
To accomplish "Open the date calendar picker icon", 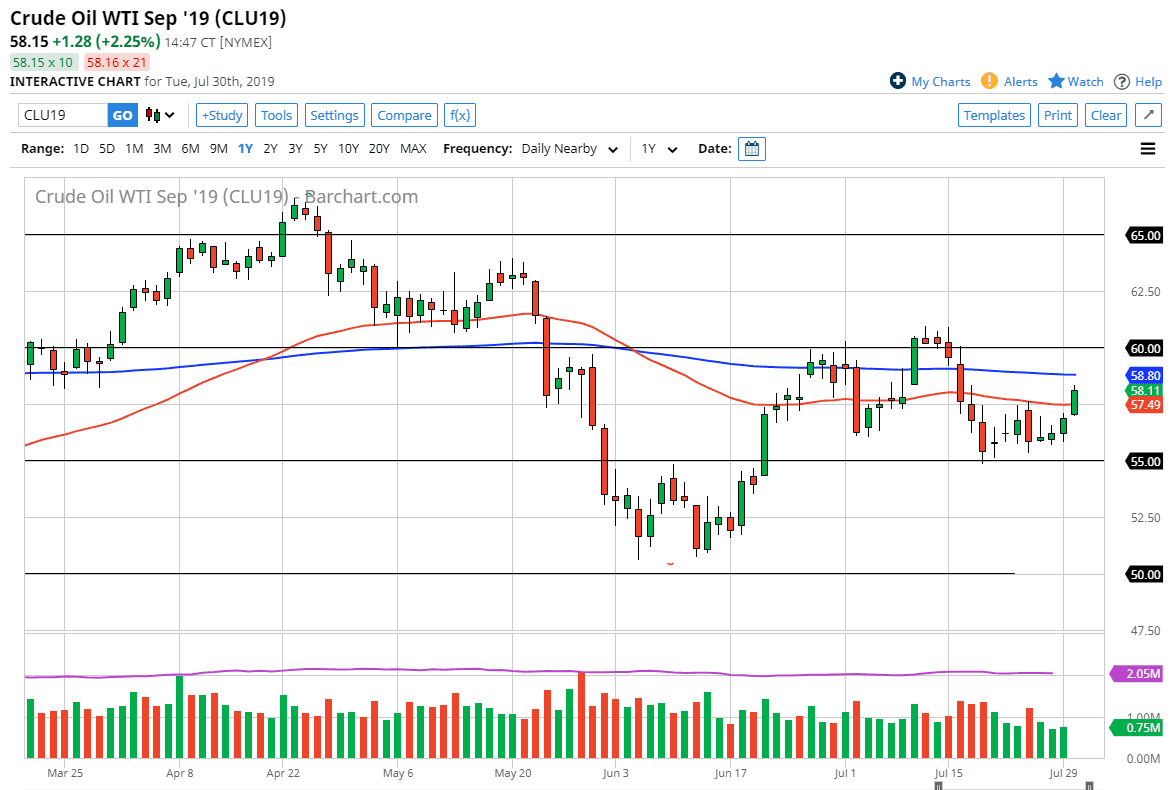I will point(752,149).
